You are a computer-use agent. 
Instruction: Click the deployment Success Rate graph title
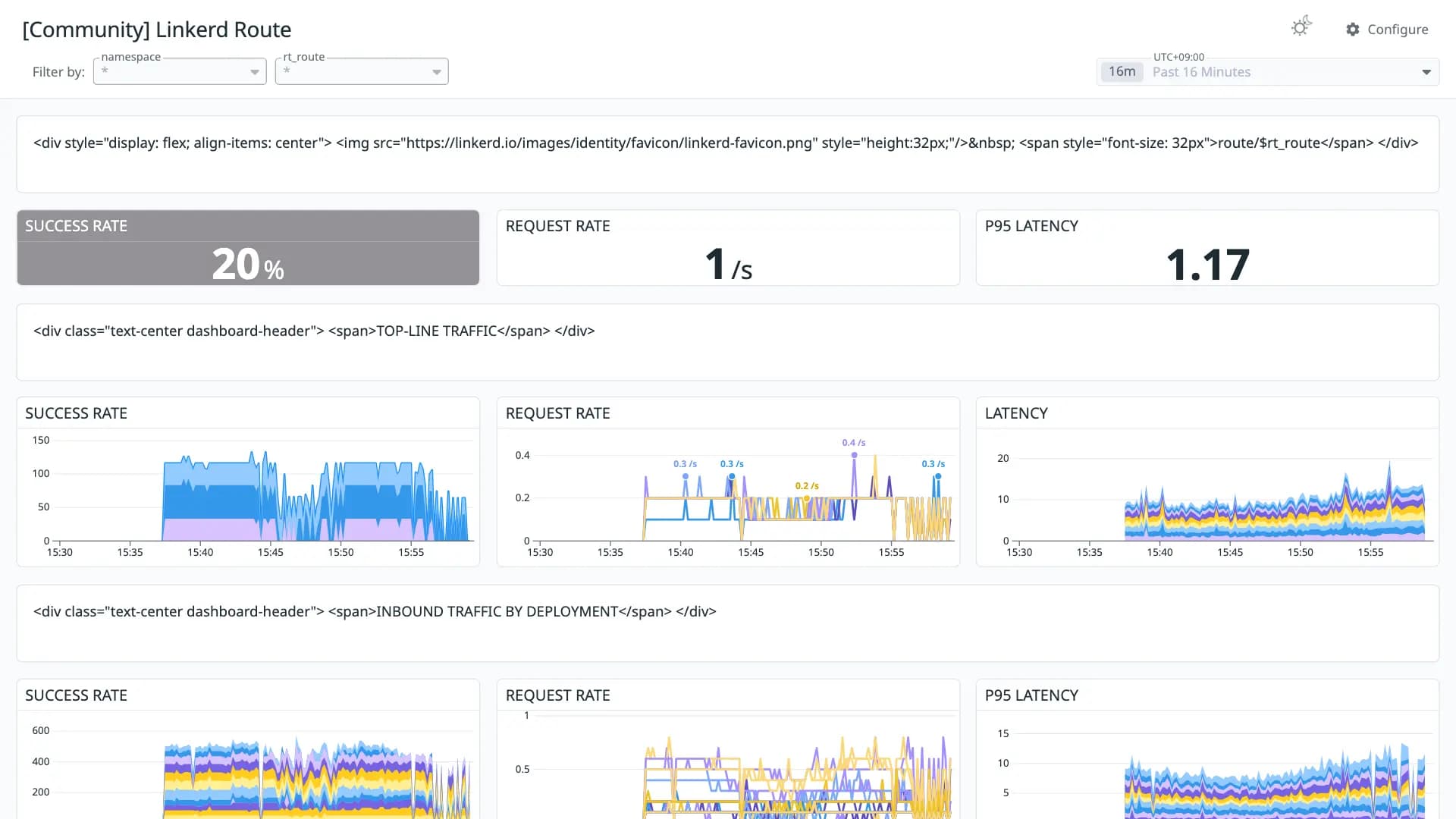76,695
